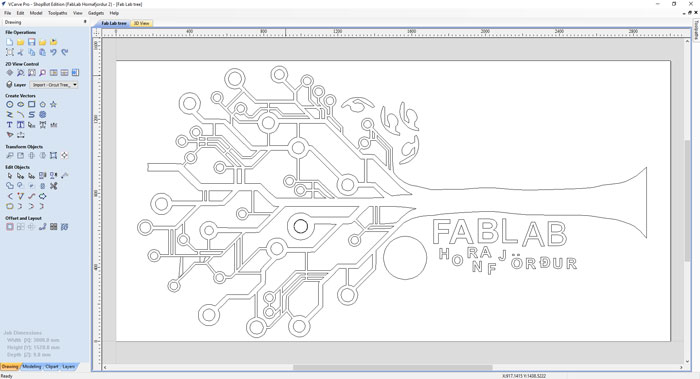Select the Layers tab at panel bottom
The image size is (700, 379).
[x=68, y=367]
